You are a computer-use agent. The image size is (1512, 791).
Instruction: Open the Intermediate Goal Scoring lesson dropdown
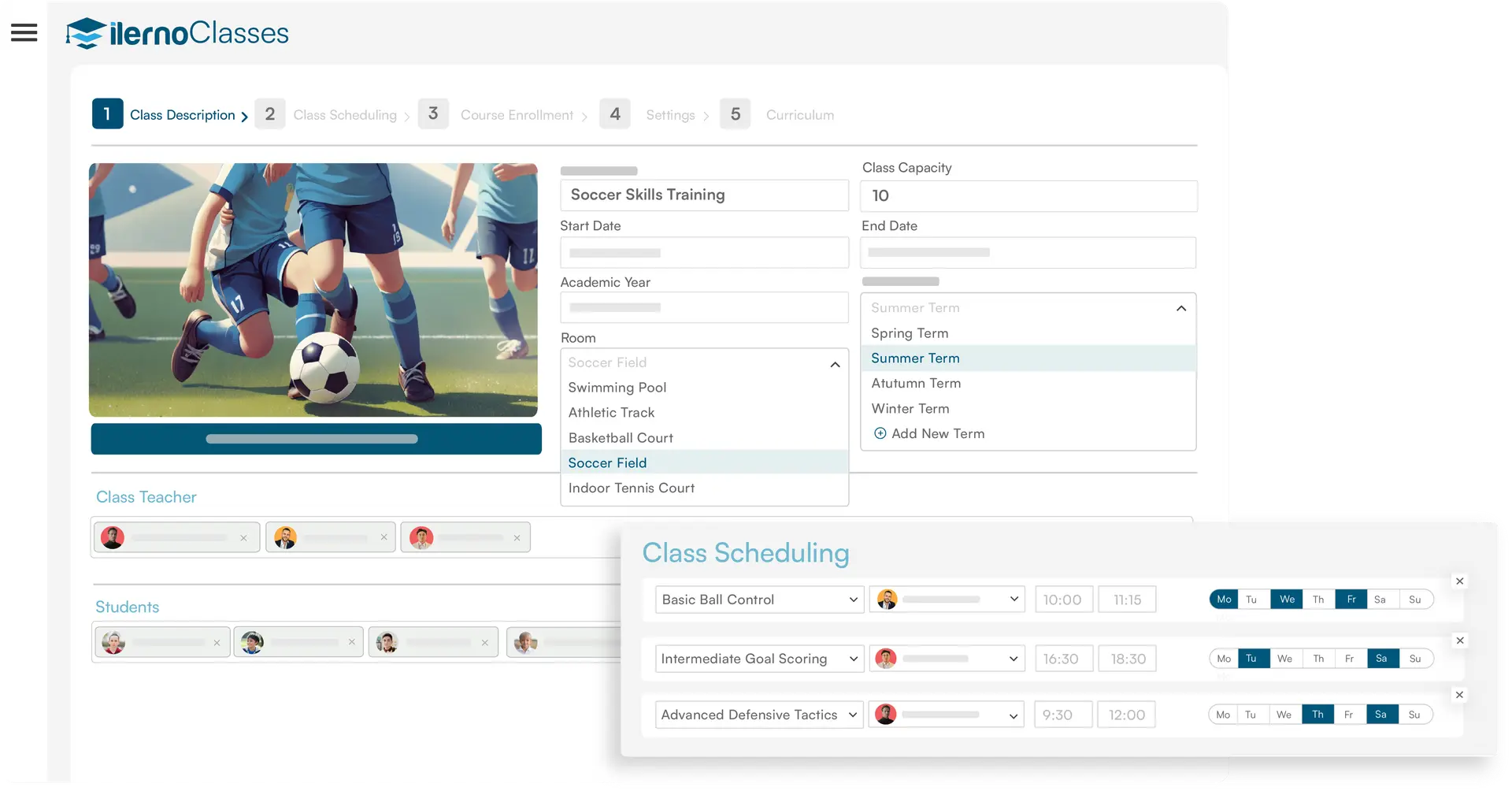[x=759, y=659]
